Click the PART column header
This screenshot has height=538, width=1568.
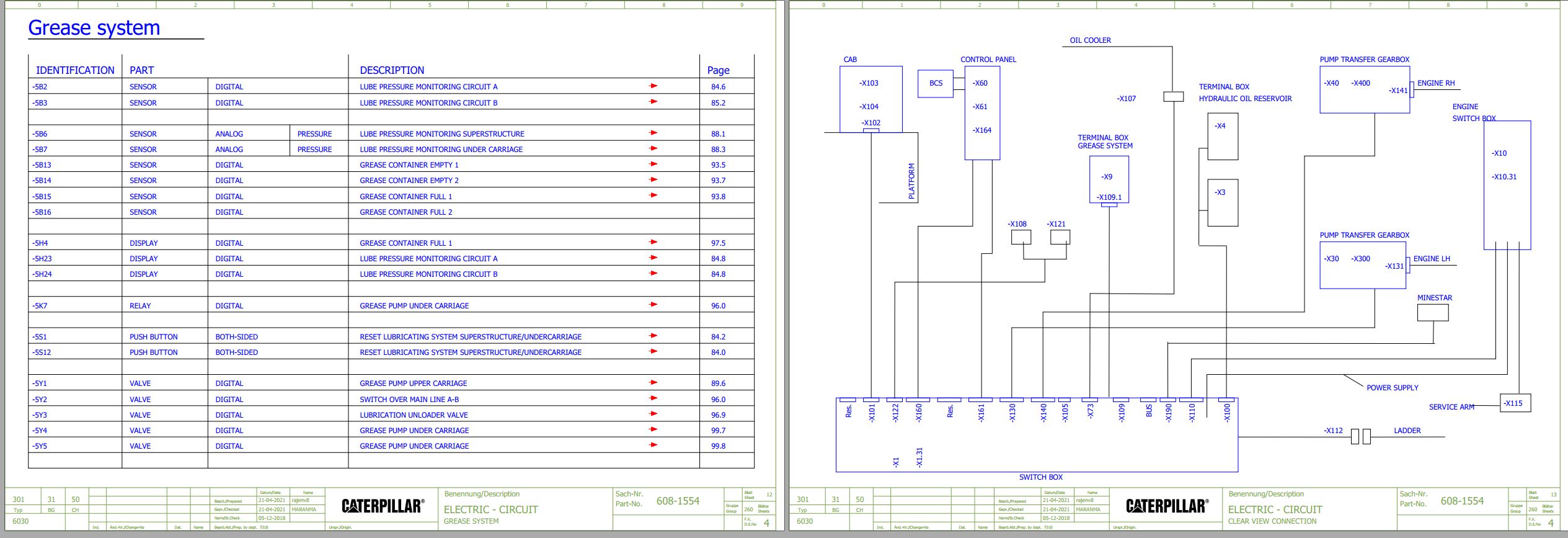(141, 70)
